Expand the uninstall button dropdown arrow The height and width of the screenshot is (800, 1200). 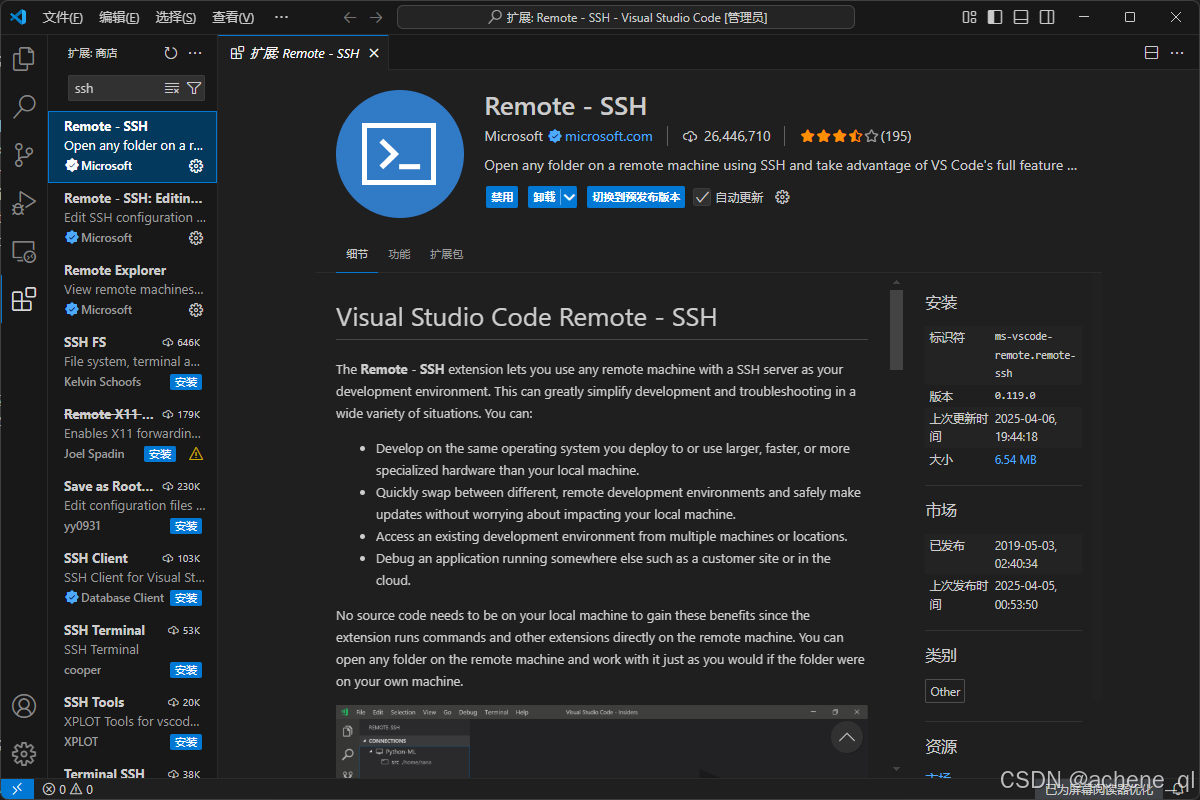(569, 197)
